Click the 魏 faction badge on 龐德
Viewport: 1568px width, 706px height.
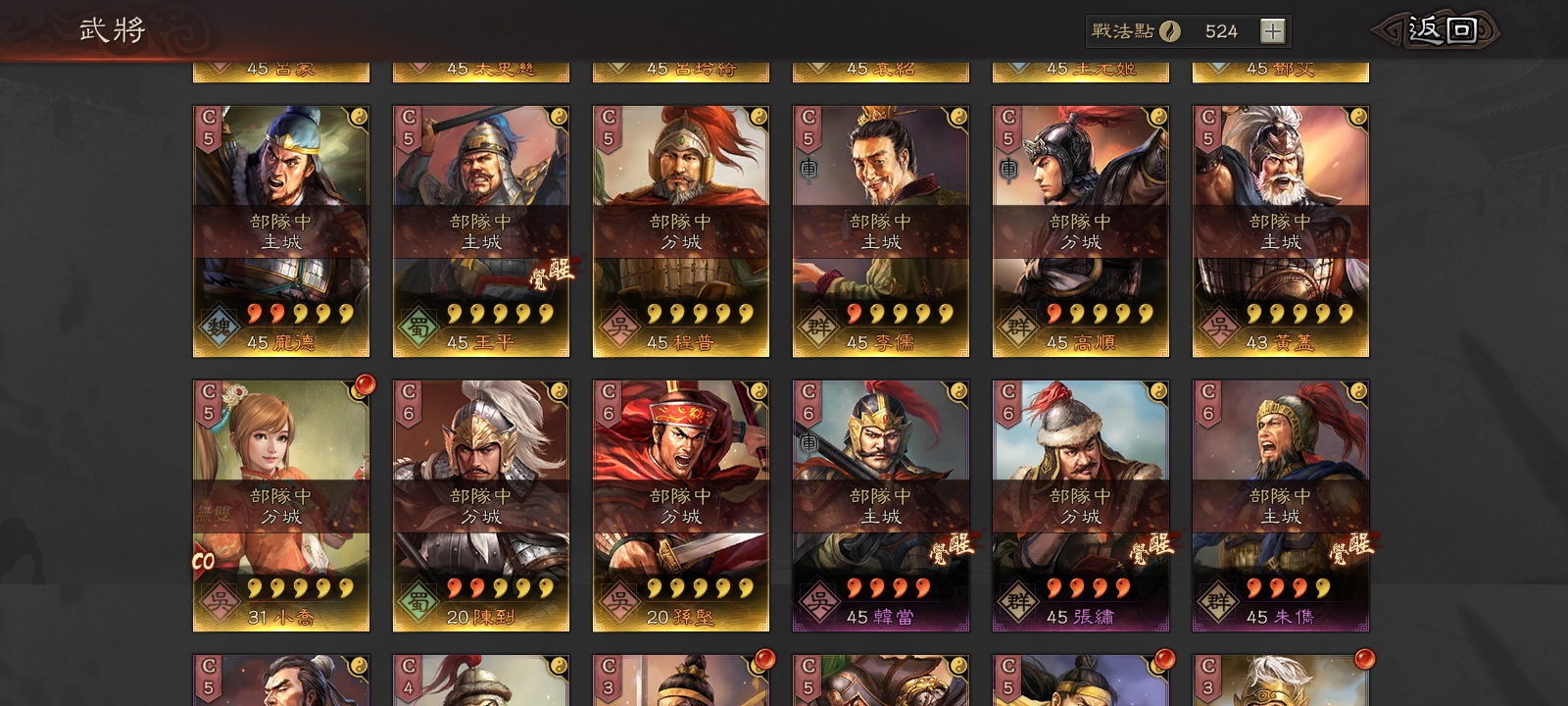[219, 328]
